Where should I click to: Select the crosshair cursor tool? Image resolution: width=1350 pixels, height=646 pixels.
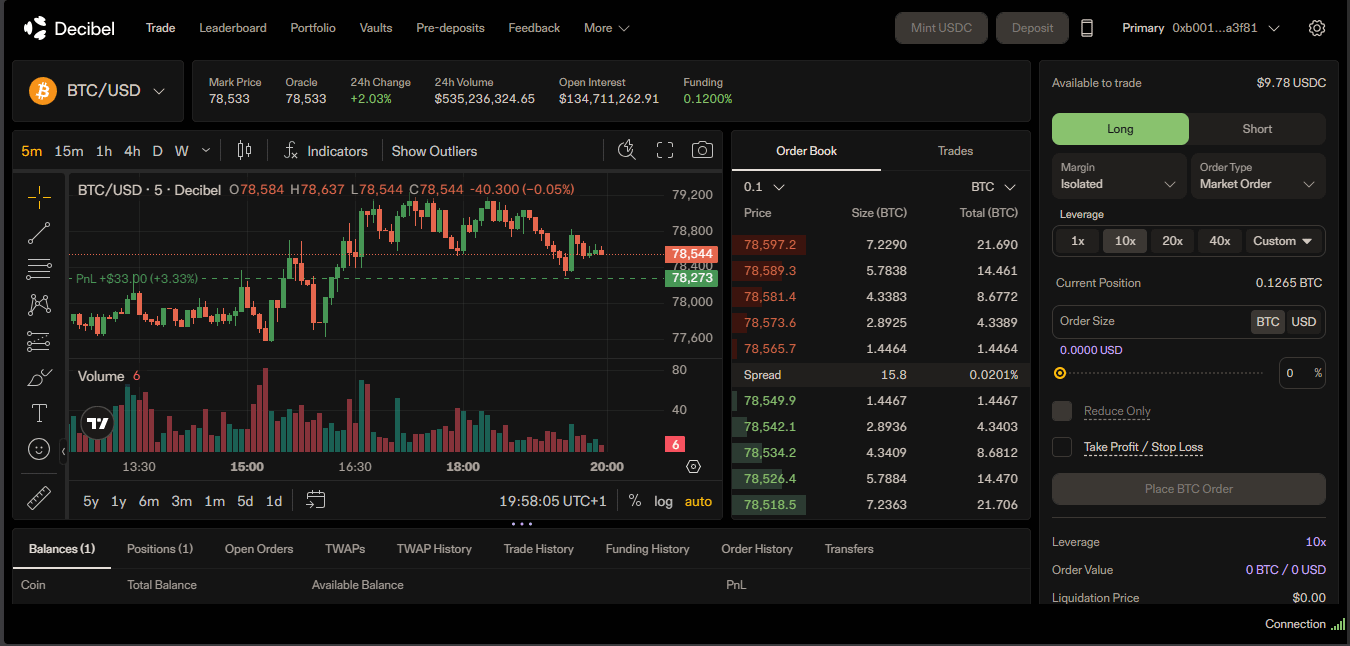click(39, 197)
